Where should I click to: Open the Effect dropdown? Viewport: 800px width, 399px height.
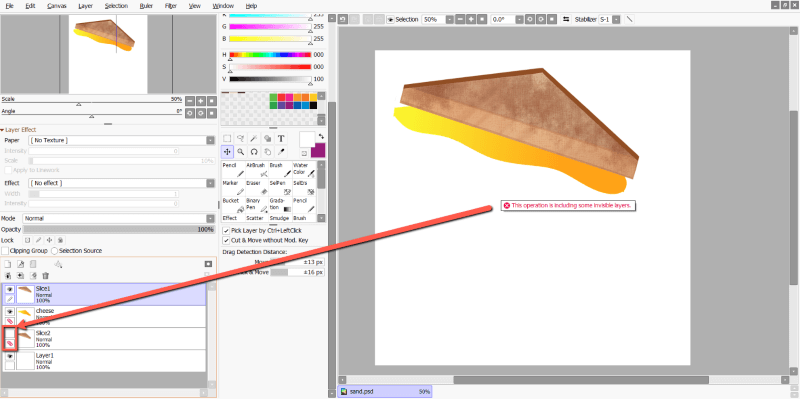pyautogui.click(x=122, y=183)
